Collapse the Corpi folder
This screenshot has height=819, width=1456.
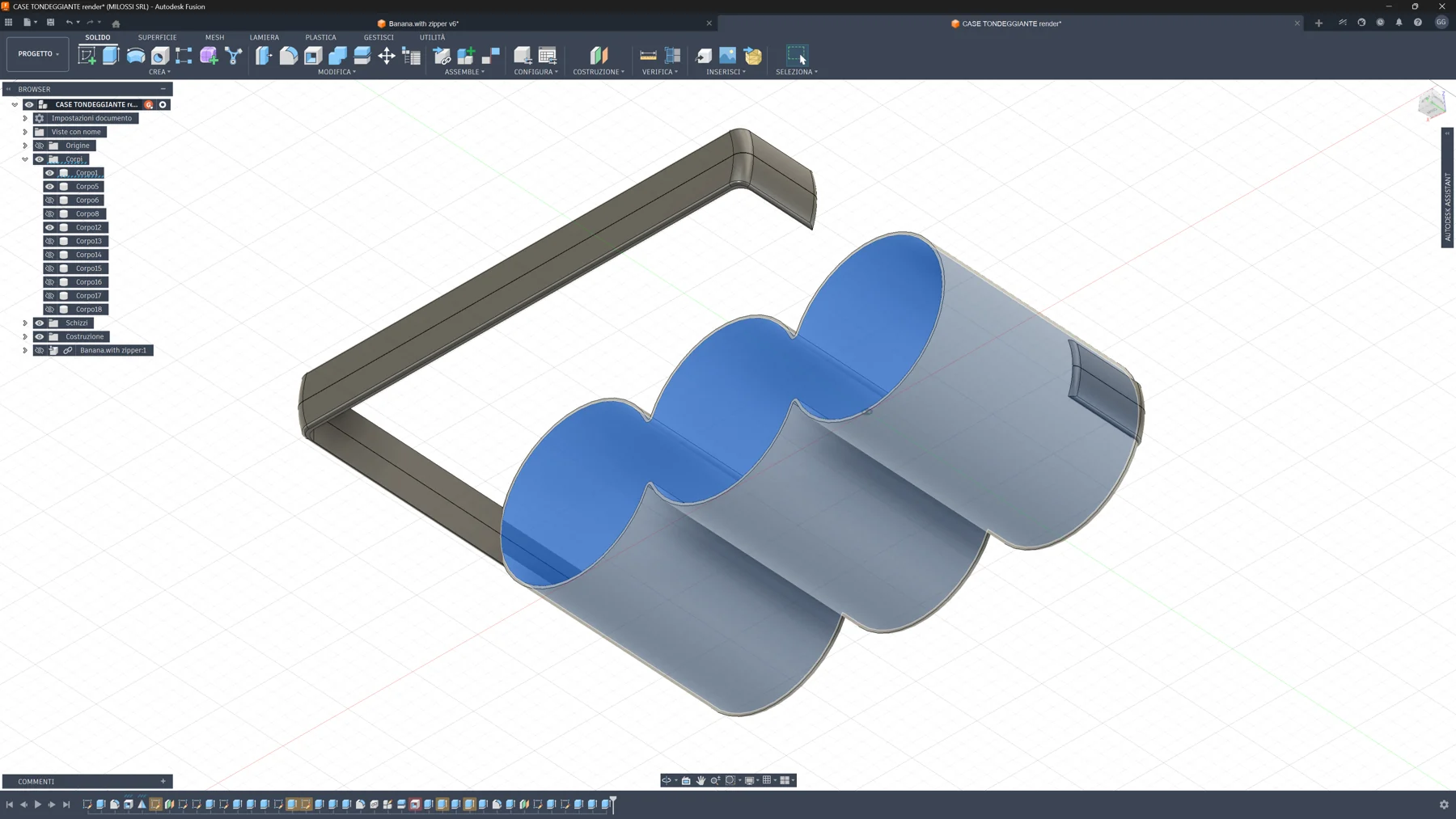point(25,159)
